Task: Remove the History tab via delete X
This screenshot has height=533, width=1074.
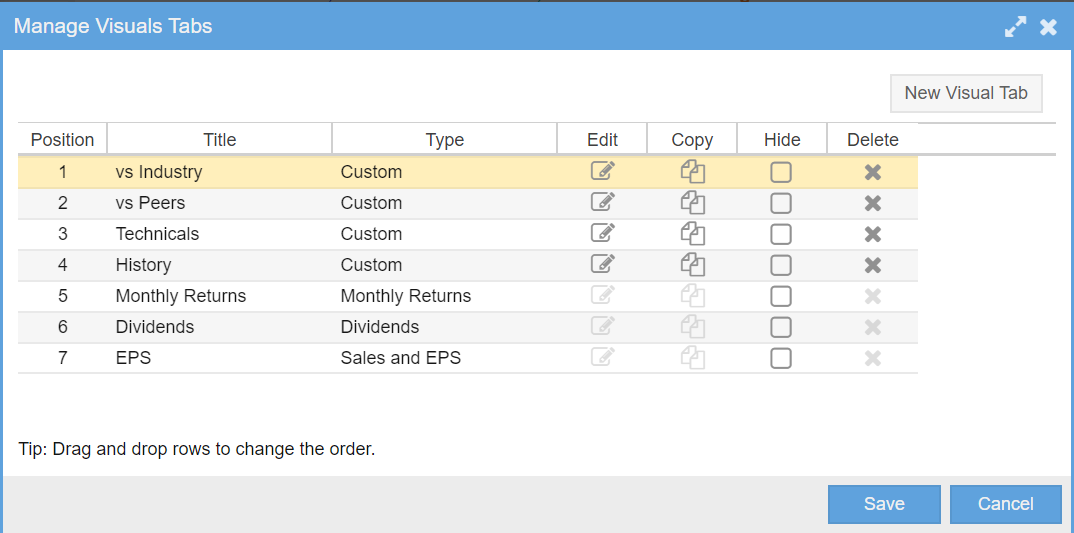Action: coord(873,265)
